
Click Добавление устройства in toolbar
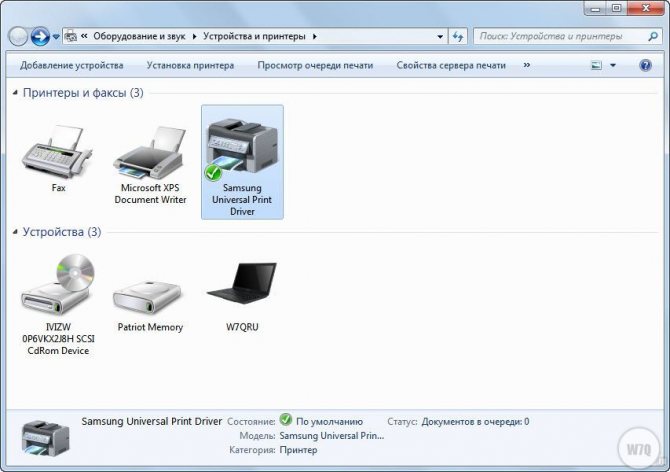click(71, 65)
